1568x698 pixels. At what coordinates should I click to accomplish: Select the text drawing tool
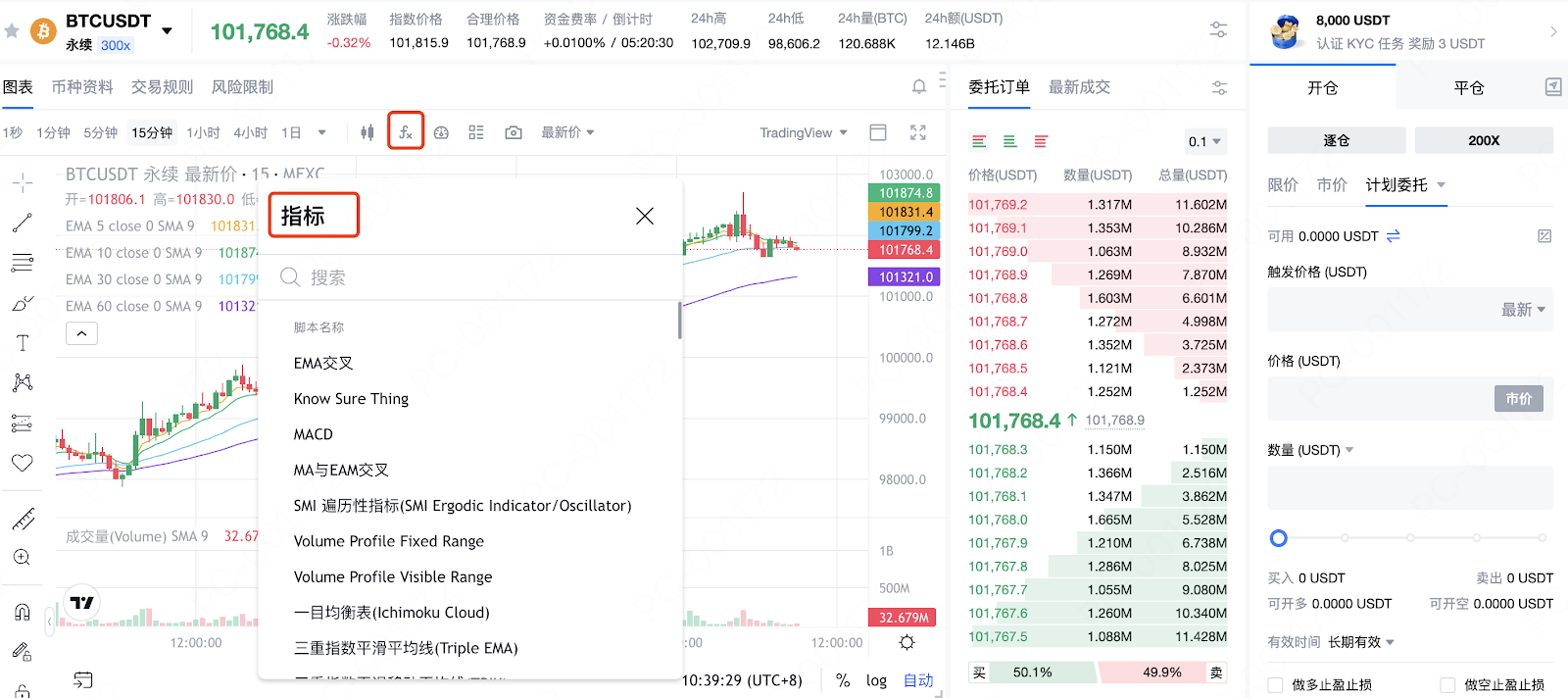[x=22, y=343]
